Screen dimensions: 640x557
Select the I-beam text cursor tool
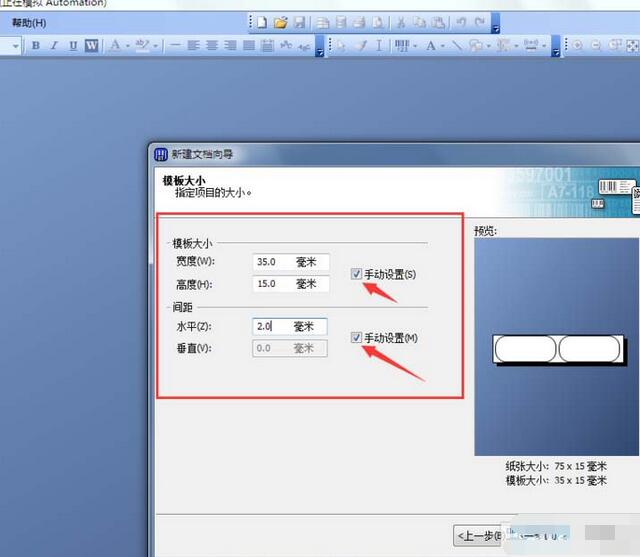click(x=379, y=45)
